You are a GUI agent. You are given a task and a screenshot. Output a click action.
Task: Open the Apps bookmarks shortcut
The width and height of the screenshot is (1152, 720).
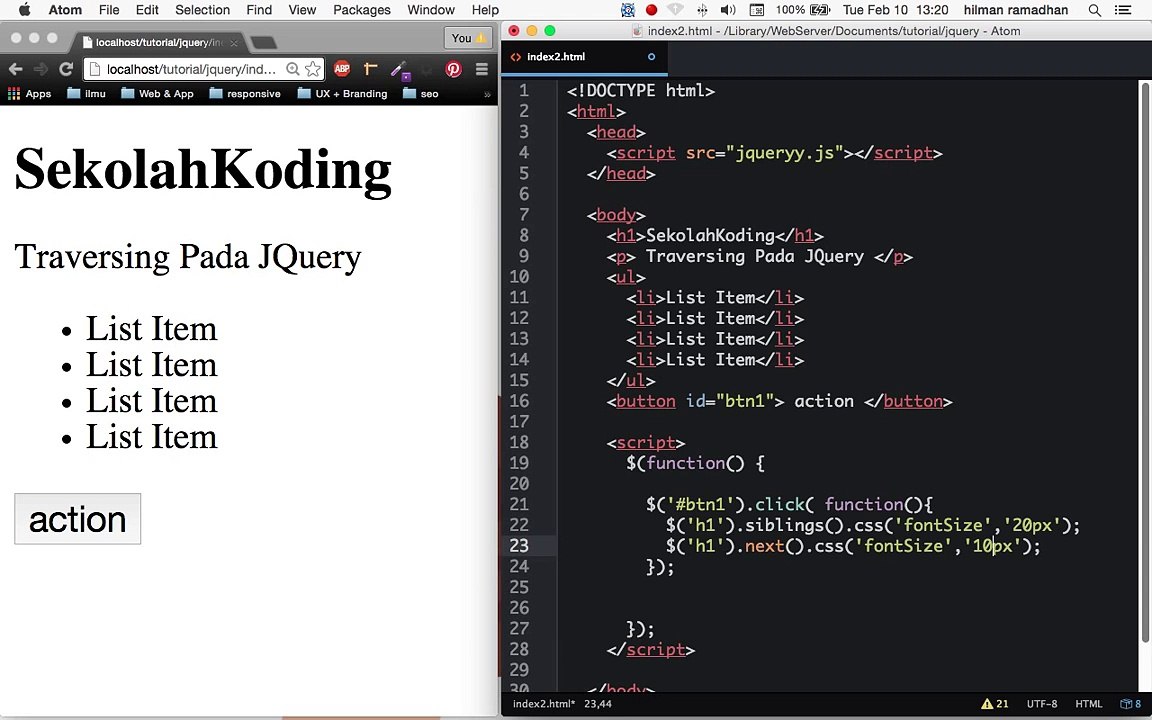click(29, 93)
